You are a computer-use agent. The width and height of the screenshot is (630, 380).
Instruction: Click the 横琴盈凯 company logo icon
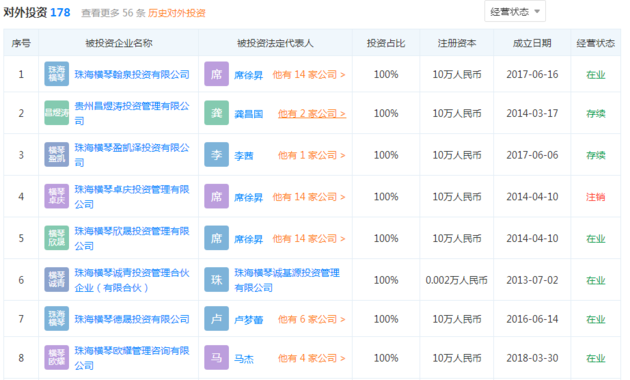tap(57, 155)
